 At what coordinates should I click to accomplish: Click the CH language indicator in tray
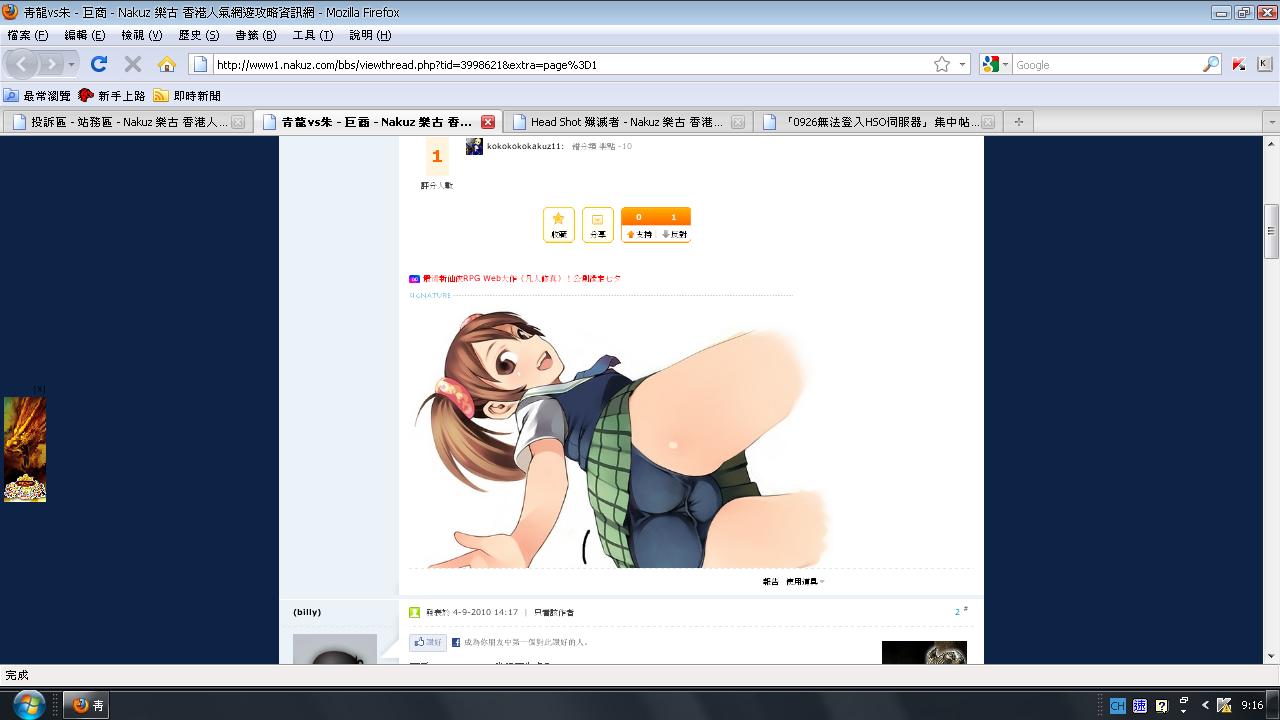tap(1117, 705)
